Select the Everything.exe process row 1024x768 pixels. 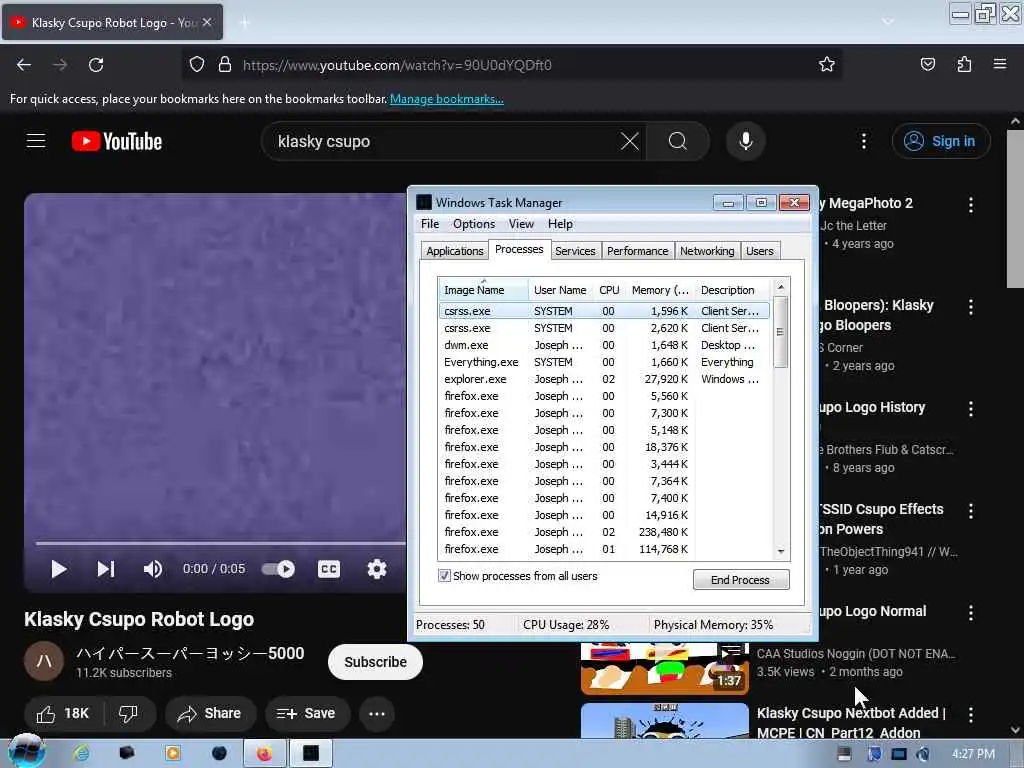pos(604,362)
